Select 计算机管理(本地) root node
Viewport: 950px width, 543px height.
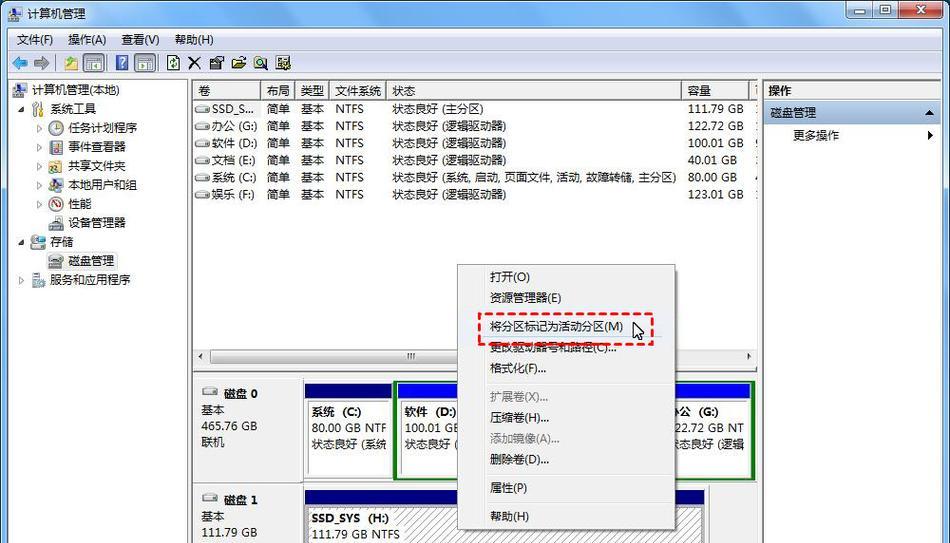(x=76, y=90)
